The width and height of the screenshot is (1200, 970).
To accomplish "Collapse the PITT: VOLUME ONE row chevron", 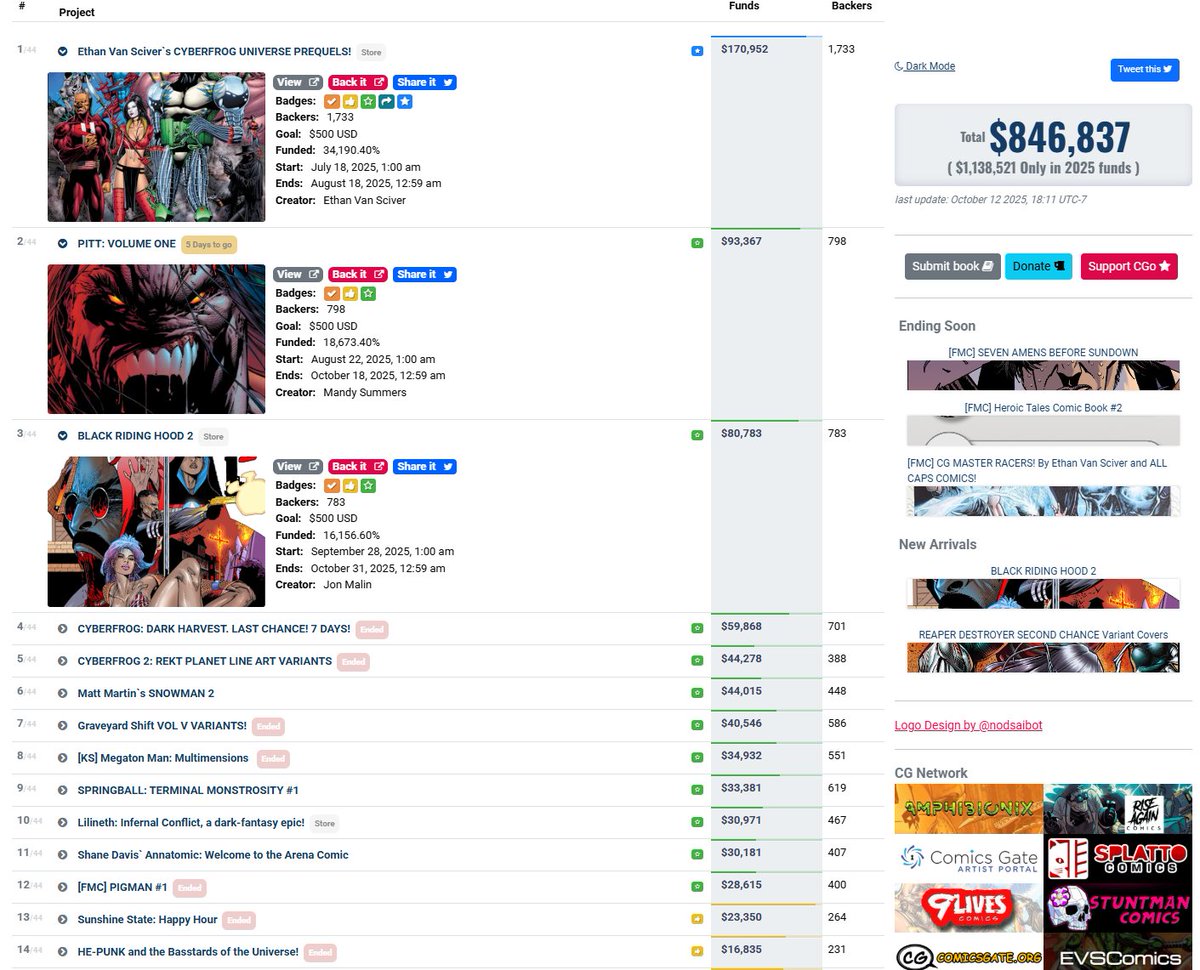I will (x=62, y=244).
